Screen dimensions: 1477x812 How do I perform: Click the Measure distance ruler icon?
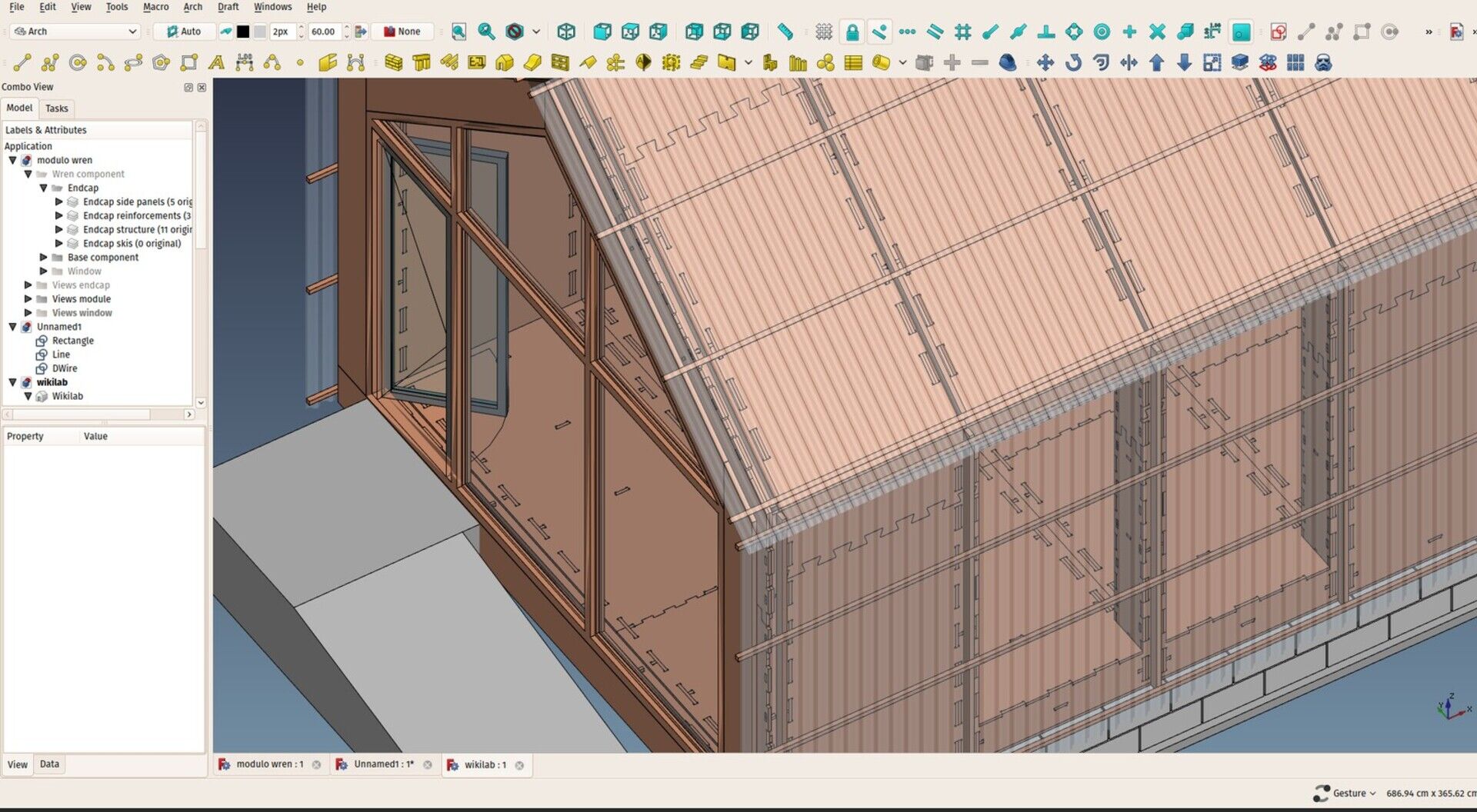(x=785, y=32)
